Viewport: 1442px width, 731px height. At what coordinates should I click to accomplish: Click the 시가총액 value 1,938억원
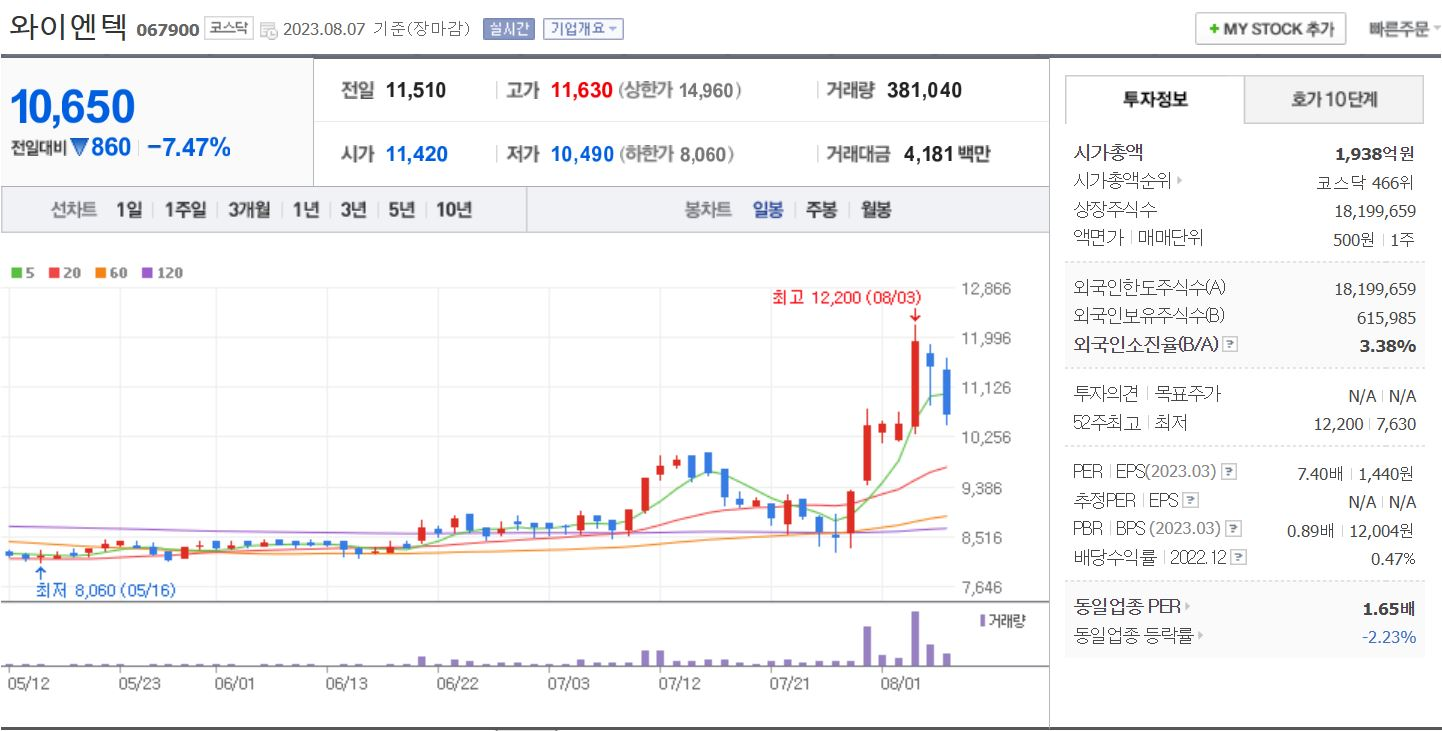pos(1375,154)
